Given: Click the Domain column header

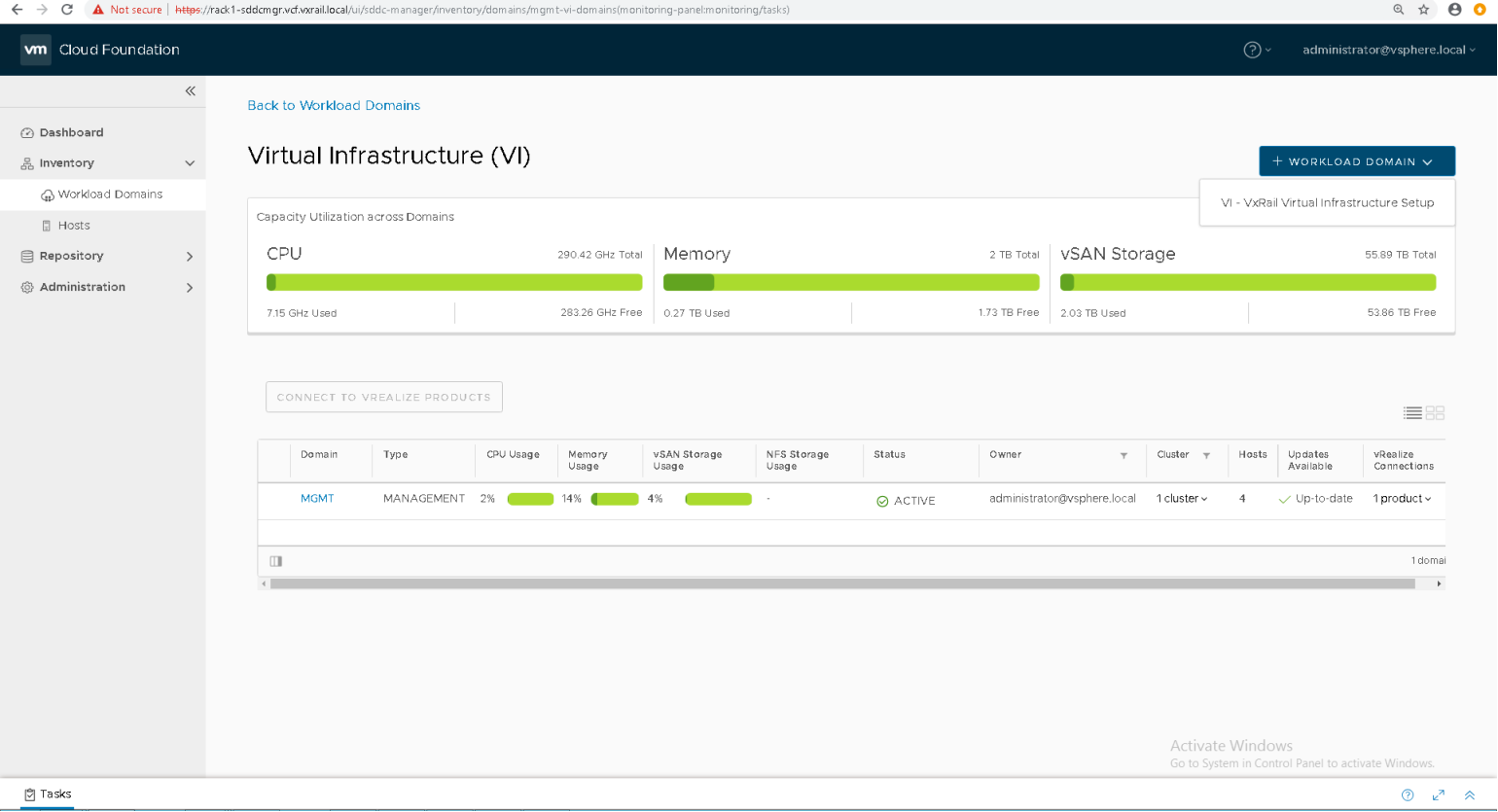Looking at the screenshot, I should [x=319, y=455].
